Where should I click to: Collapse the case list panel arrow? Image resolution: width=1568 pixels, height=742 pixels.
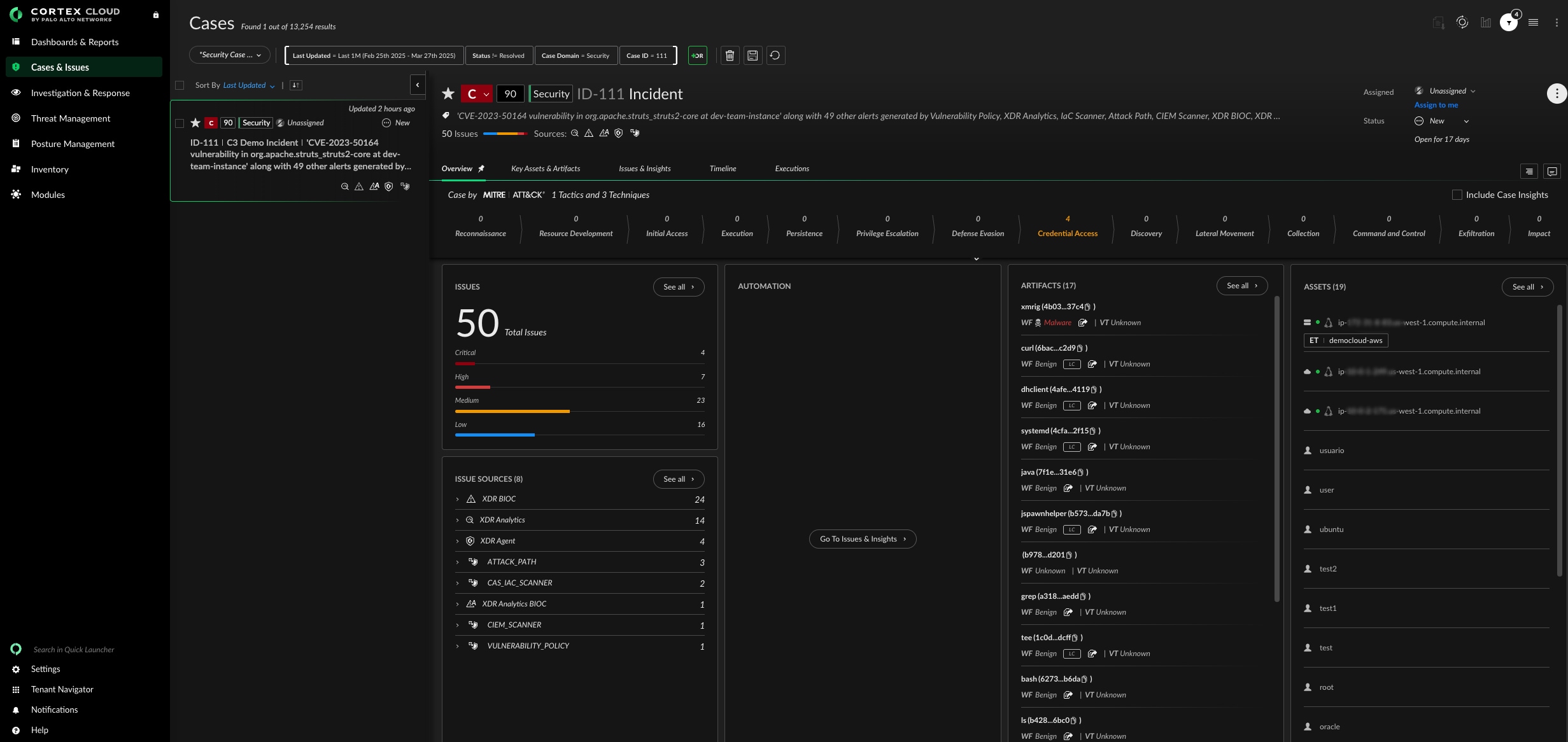coord(418,85)
